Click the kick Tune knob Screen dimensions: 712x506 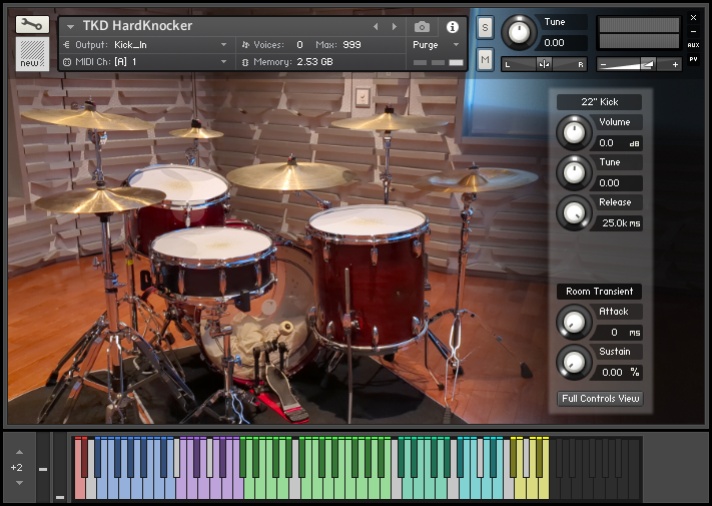pyautogui.click(x=574, y=173)
